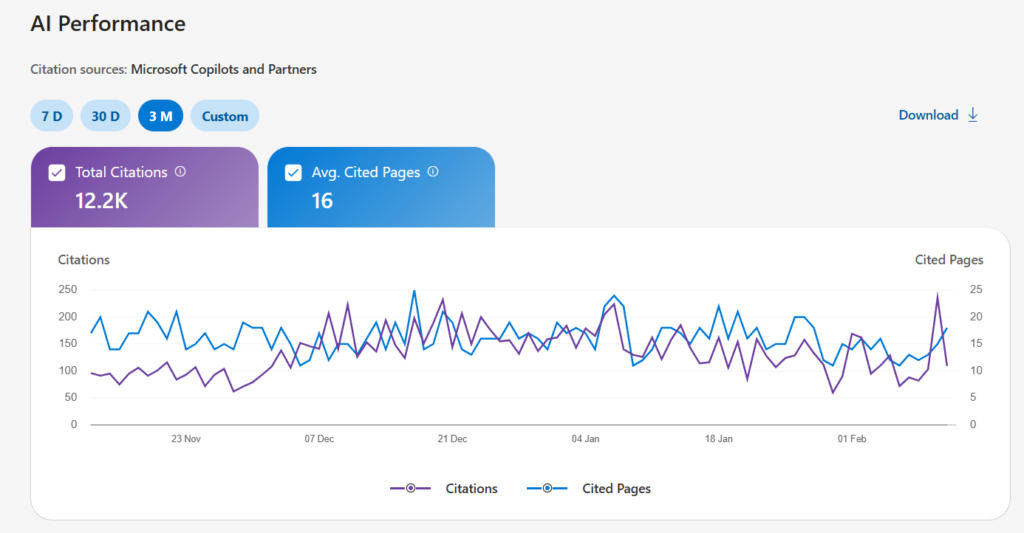
Task: Click Microsoft Copilots and Partners text
Action: pos(223,70)
